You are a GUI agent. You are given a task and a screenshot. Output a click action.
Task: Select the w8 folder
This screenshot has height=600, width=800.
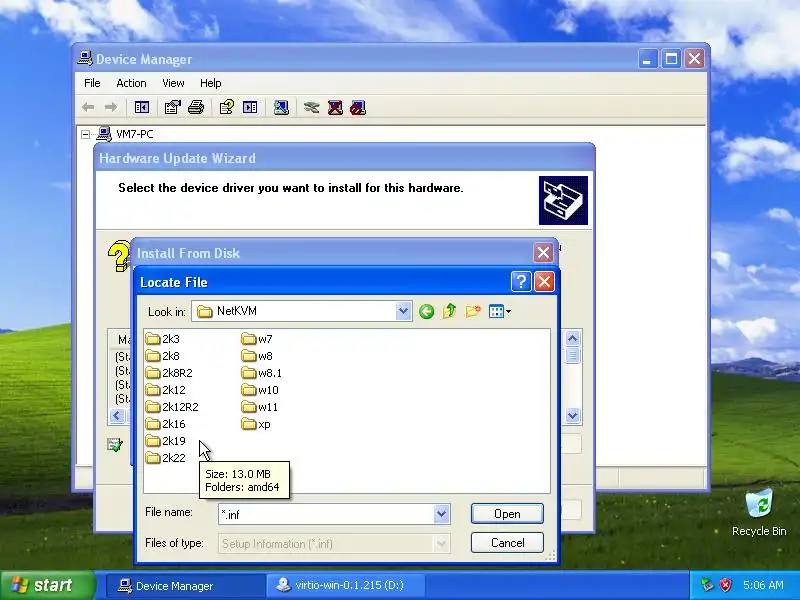257,356
